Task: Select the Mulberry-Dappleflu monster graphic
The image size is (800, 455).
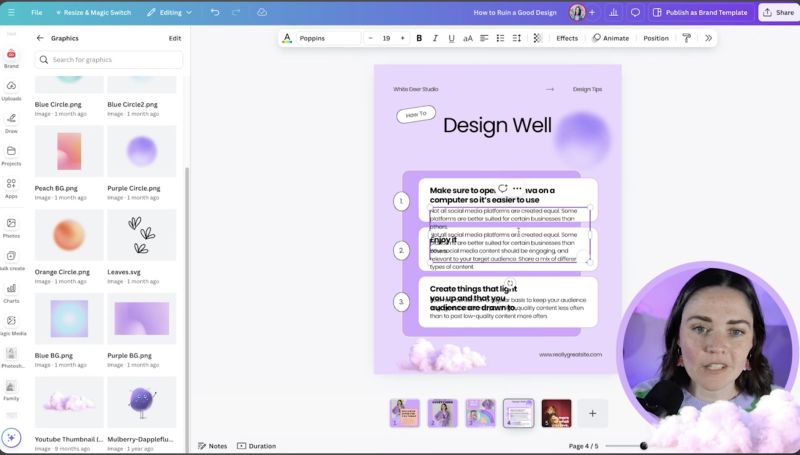Action: point(141,402)
